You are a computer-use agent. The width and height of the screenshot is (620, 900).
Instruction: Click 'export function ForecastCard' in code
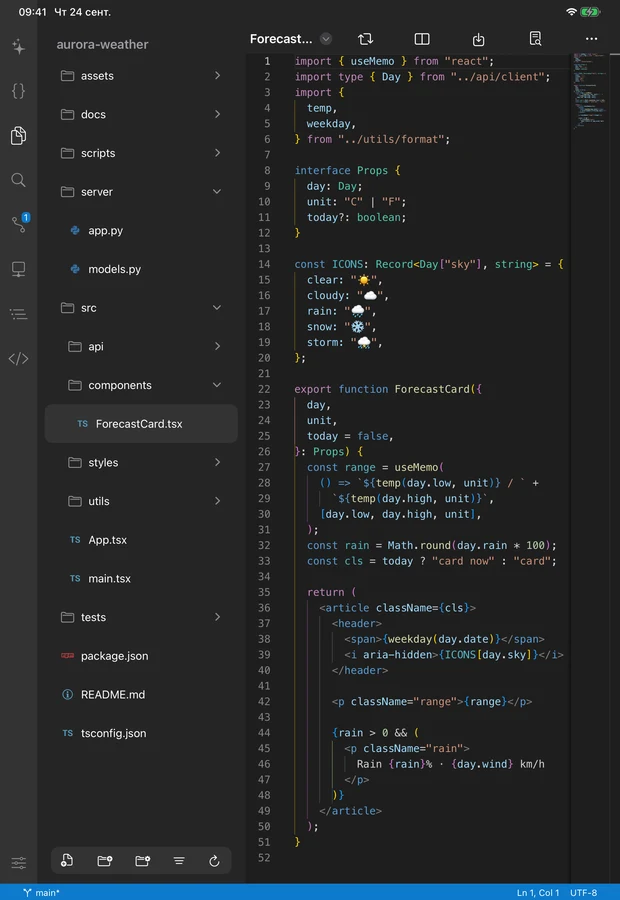tap(382, 389)
